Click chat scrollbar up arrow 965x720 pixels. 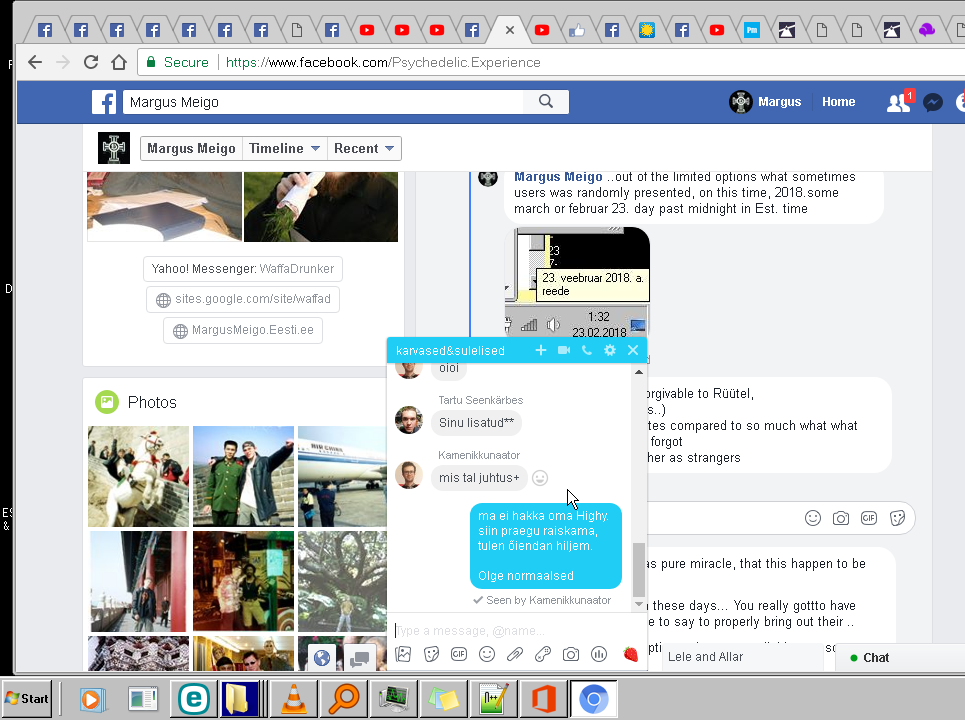[639, 372]
